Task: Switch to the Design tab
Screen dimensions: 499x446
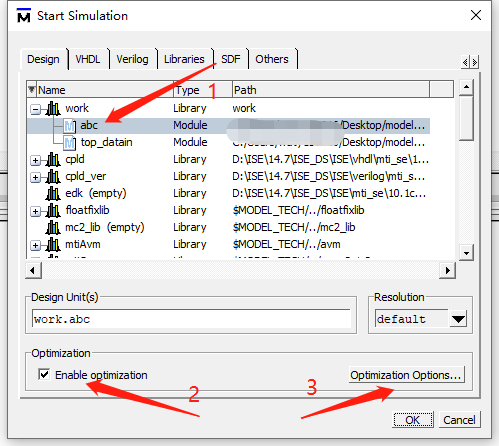Action: click(x=43, y=59)
